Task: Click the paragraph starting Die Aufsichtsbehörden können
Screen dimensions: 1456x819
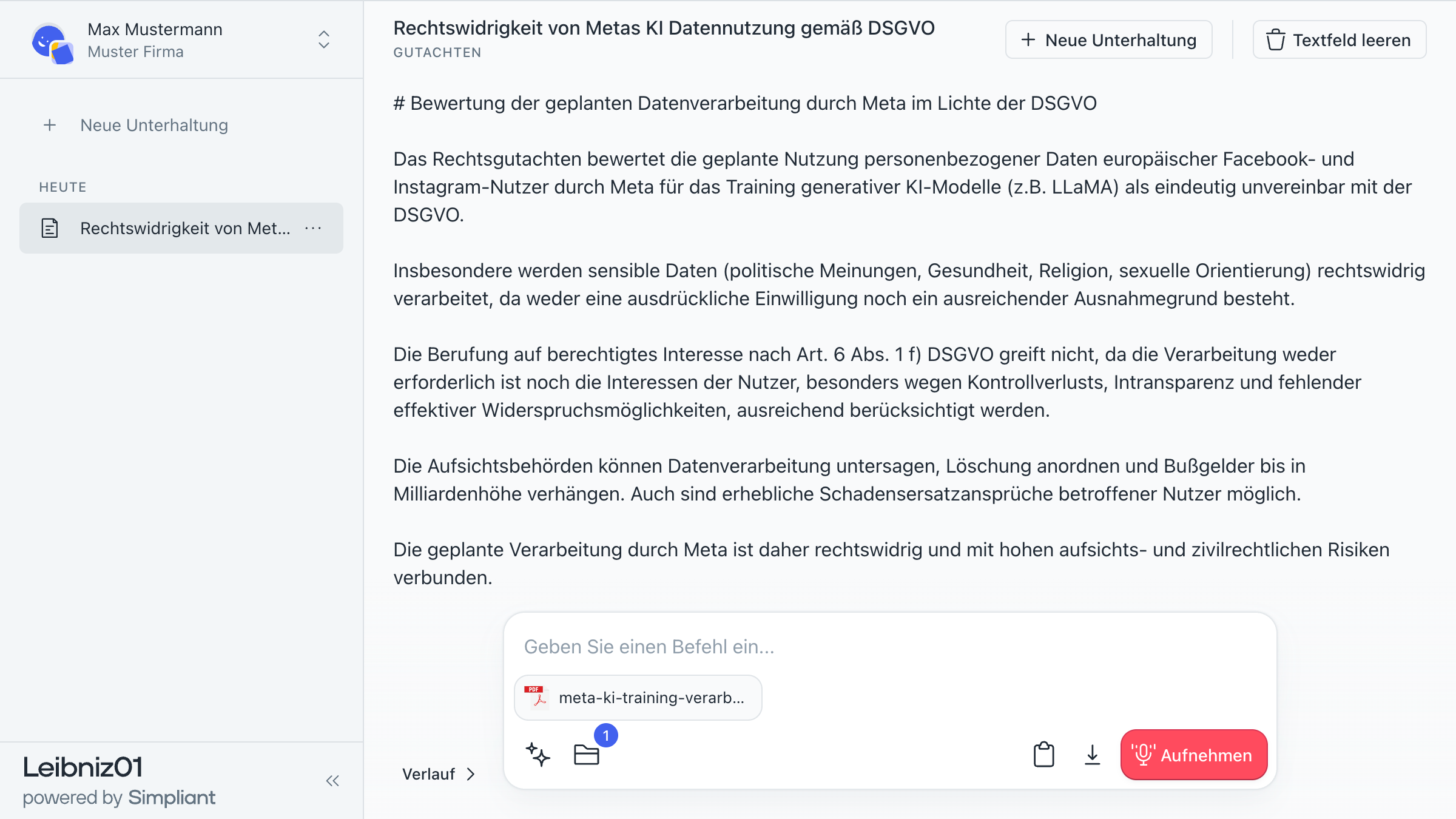Action: (x=849, y=480)
